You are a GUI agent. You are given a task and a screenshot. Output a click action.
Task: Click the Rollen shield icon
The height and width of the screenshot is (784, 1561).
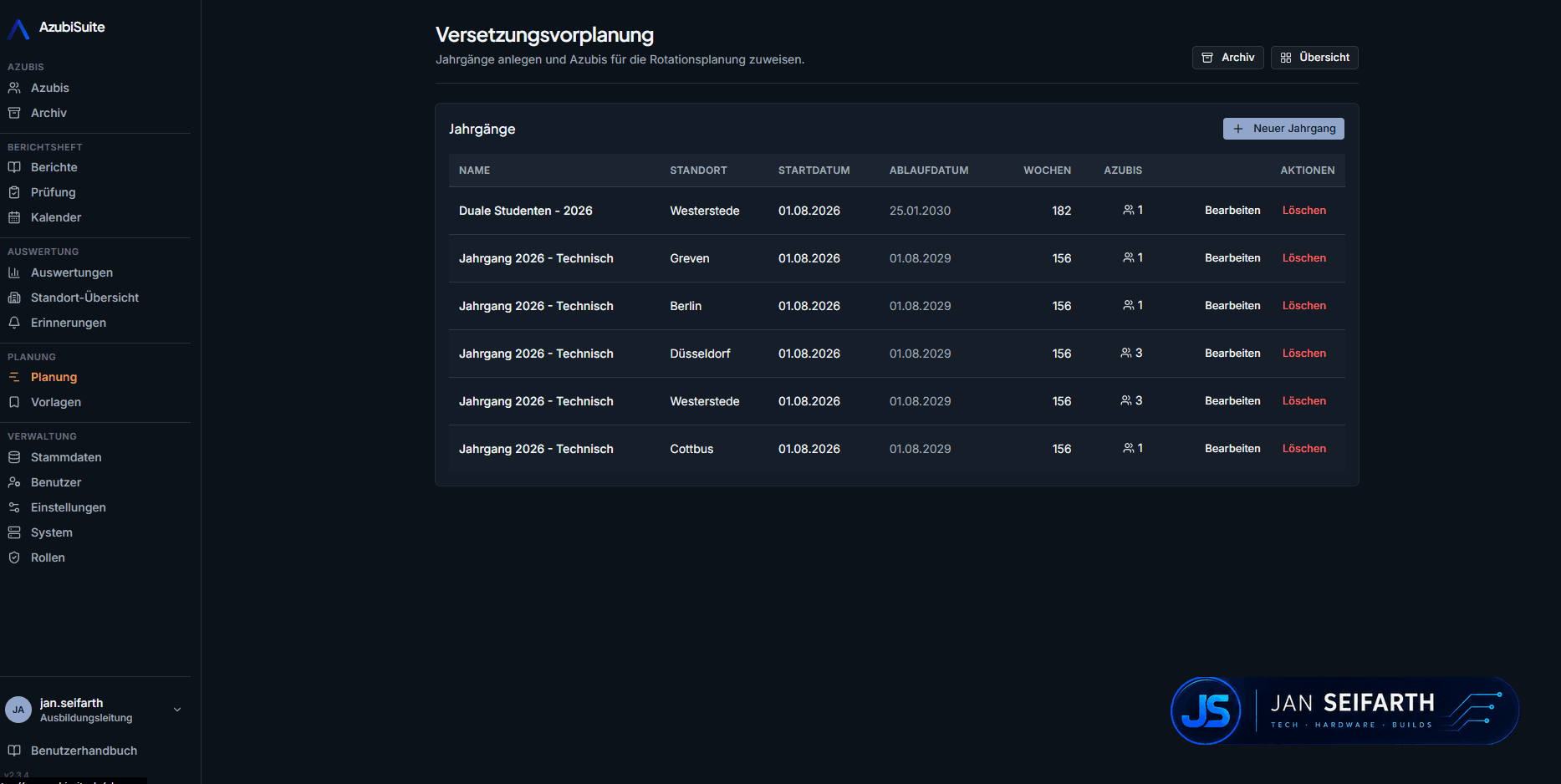coord(14,557)
